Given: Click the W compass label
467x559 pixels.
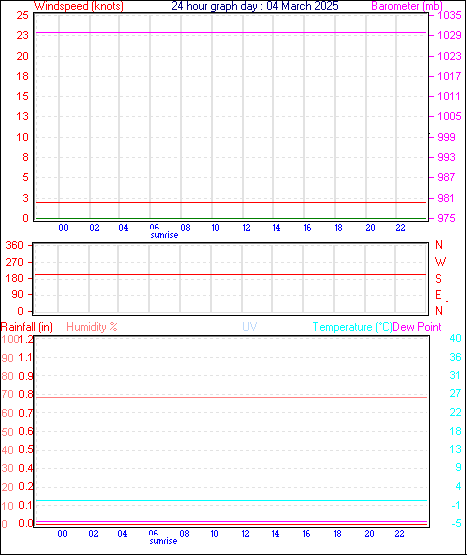Looking at the screenshot, I should coord(440,262).
